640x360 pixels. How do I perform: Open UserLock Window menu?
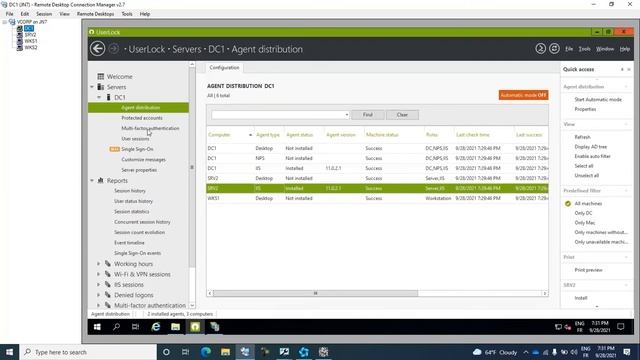pyautogui.click(x=605, y=49)
